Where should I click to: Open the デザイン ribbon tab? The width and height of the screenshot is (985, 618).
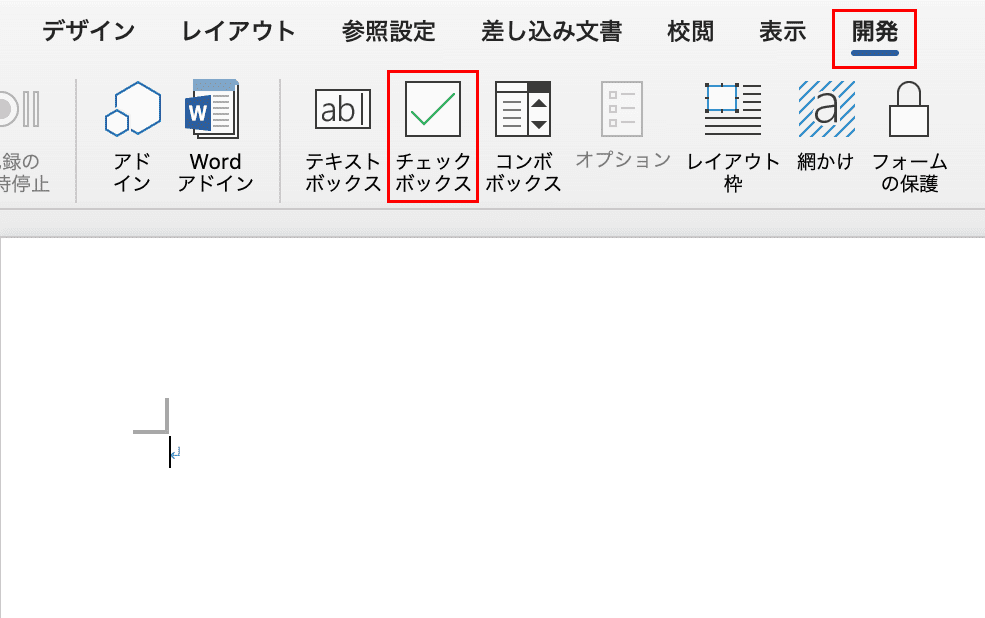click(x=88, y=31)
